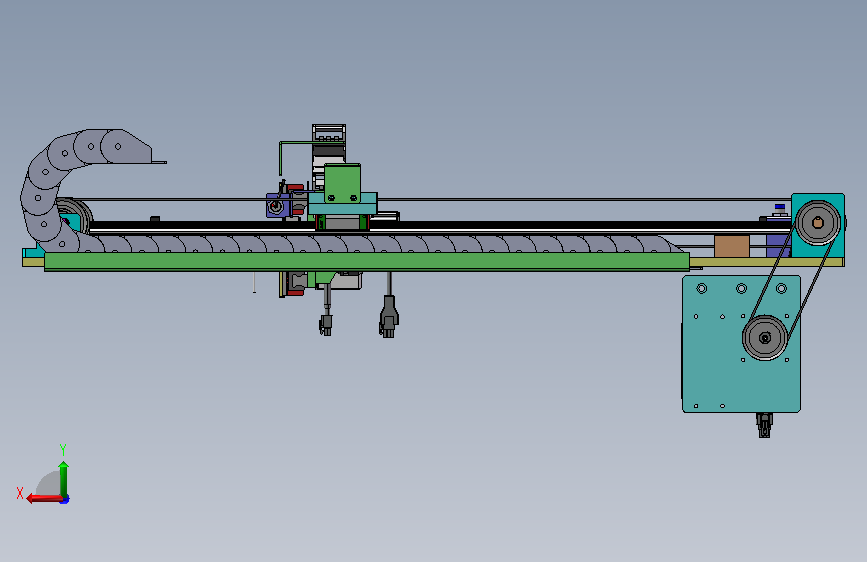Viewport: 867px width, 562px height.
Task: Select the teal pulley housing at rail end
Action: tap(818, 225)
